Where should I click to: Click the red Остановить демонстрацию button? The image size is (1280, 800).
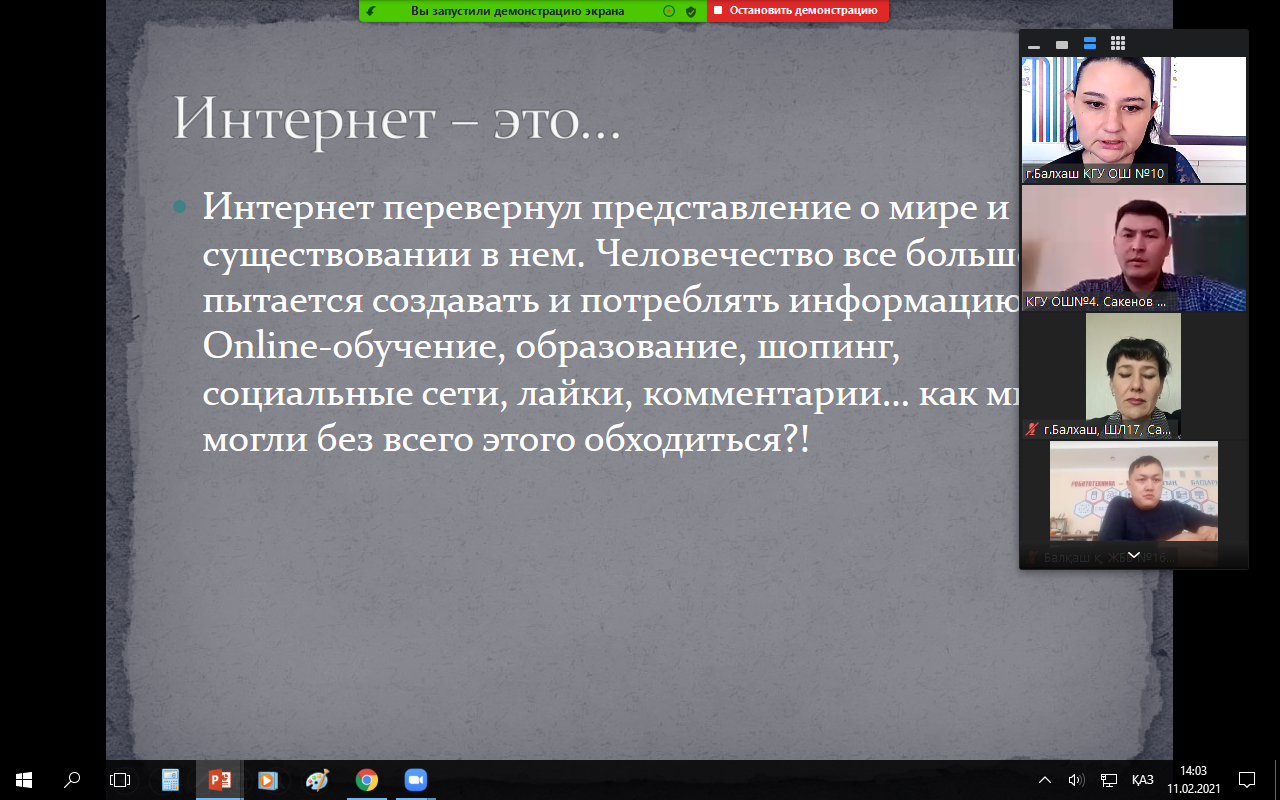797,11
